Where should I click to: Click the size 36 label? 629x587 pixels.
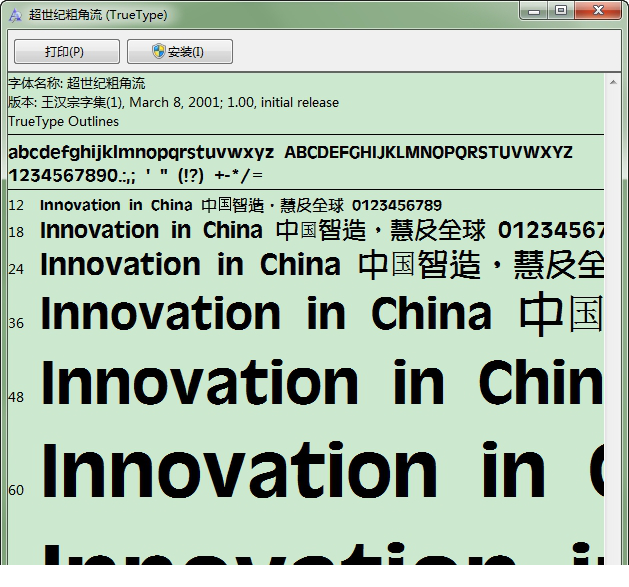pos(16,323)
